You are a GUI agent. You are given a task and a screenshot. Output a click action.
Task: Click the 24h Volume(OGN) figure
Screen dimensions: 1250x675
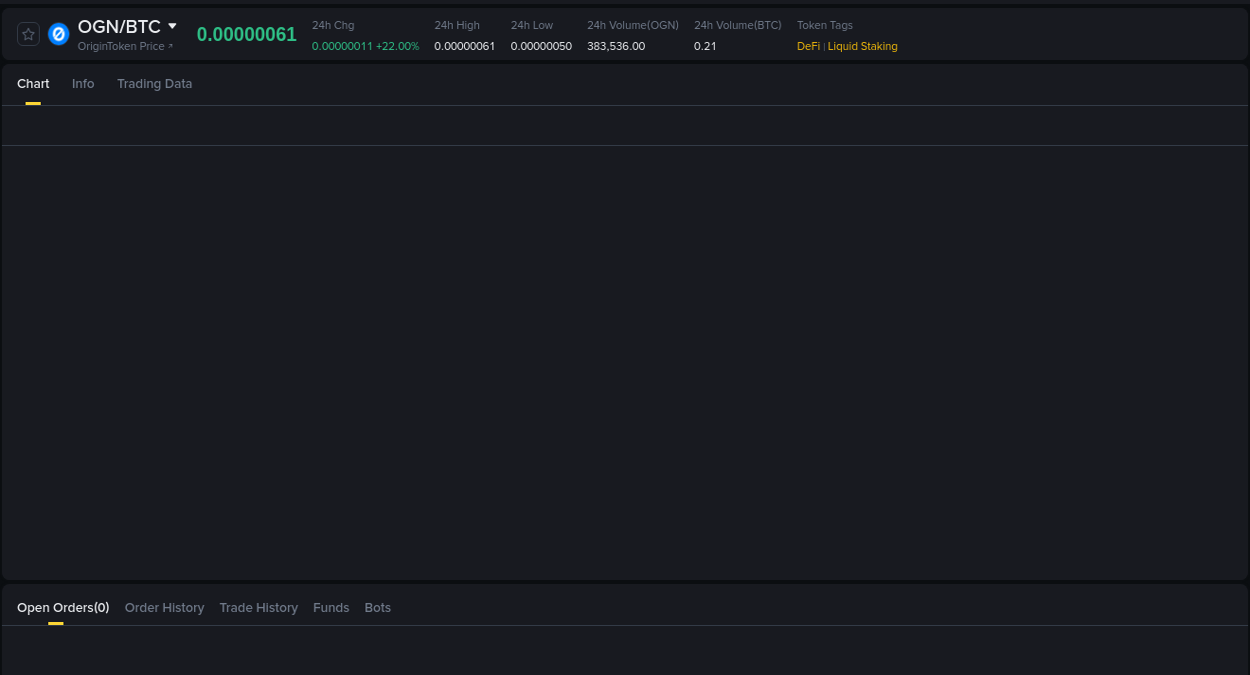pyautogui.click(x=616, y=45)
